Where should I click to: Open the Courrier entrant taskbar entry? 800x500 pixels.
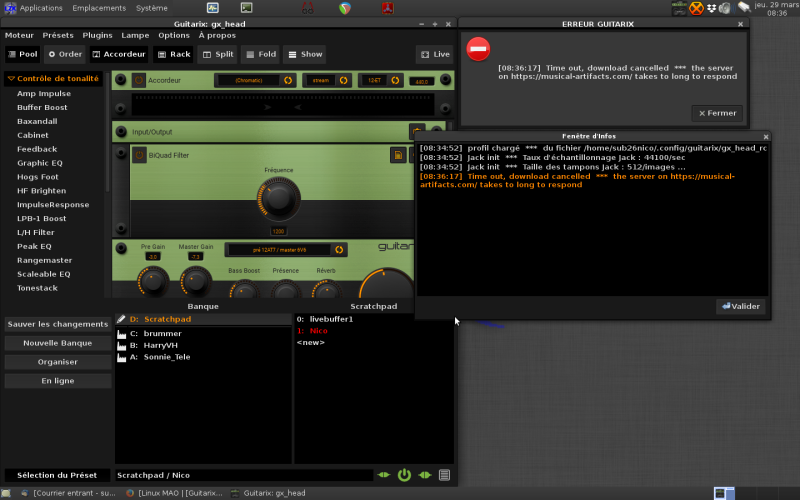click(68, 493)
